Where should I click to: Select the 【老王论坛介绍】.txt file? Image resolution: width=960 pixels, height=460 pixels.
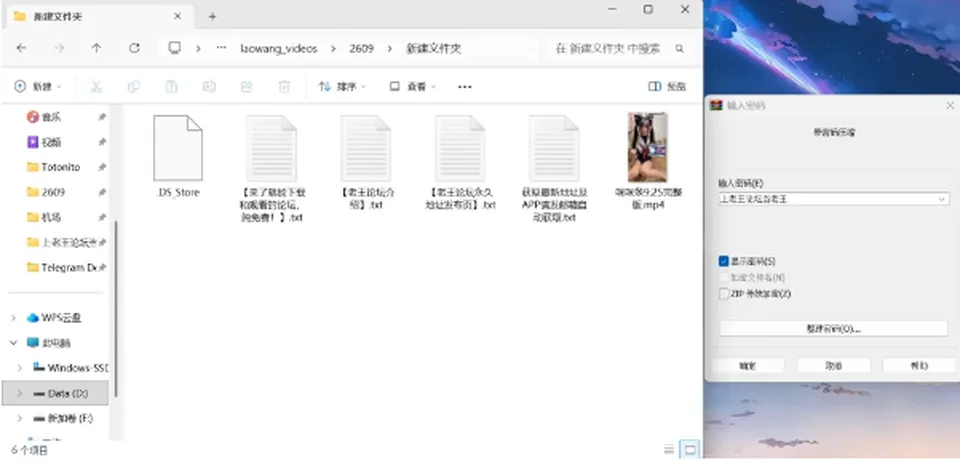(x=366, y=162)
